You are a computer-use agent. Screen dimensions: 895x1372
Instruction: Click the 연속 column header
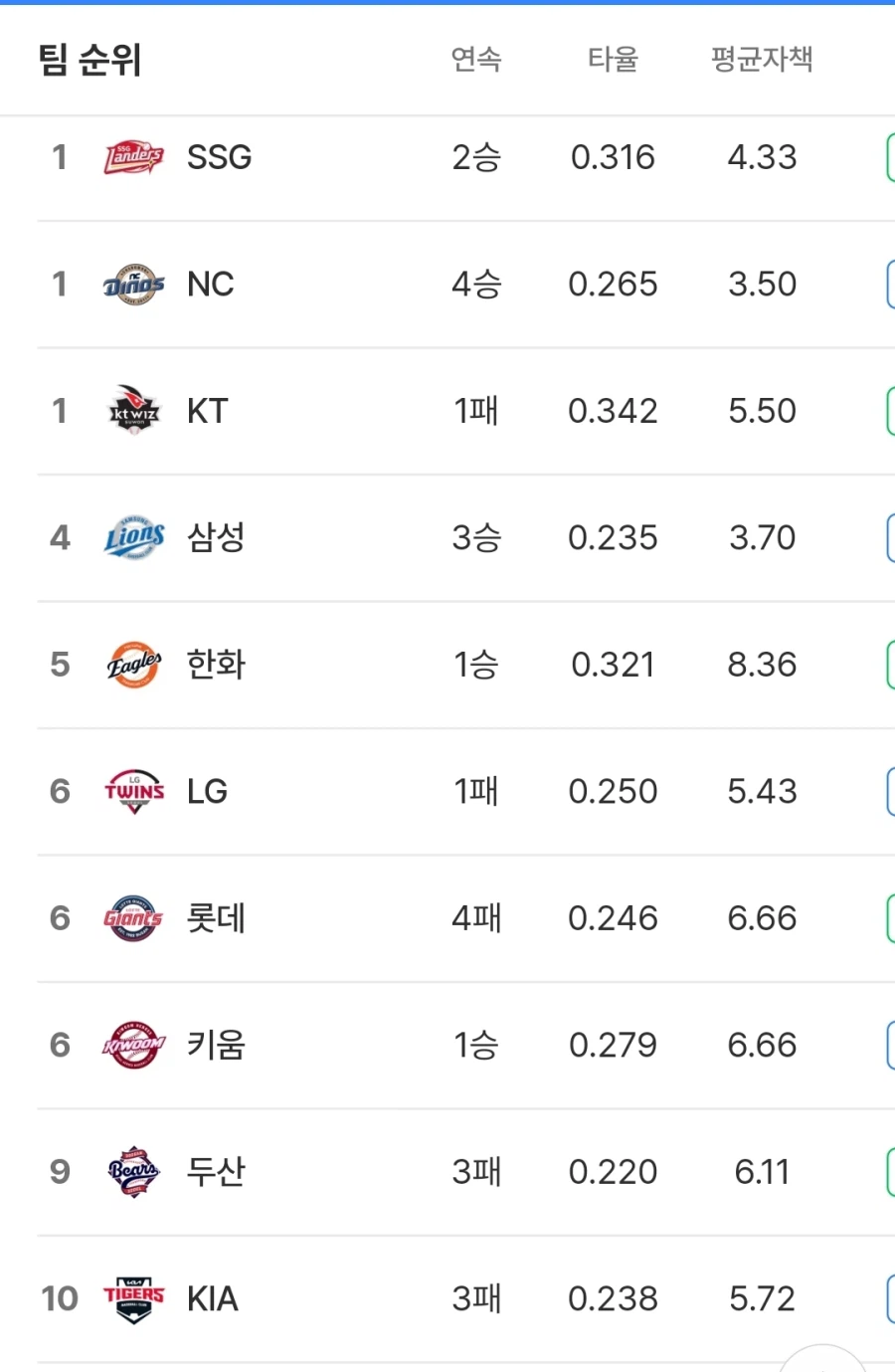click(477, 60)
